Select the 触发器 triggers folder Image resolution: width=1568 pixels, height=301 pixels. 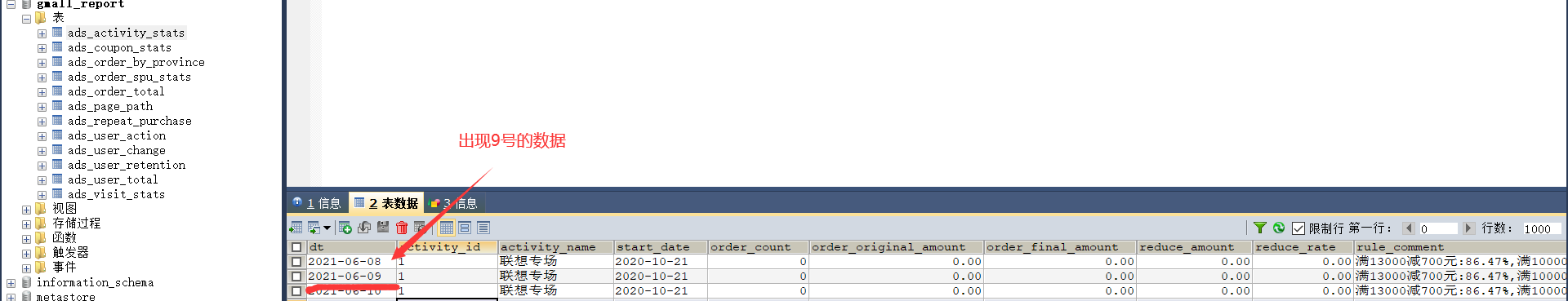click(x=70, y=252)
